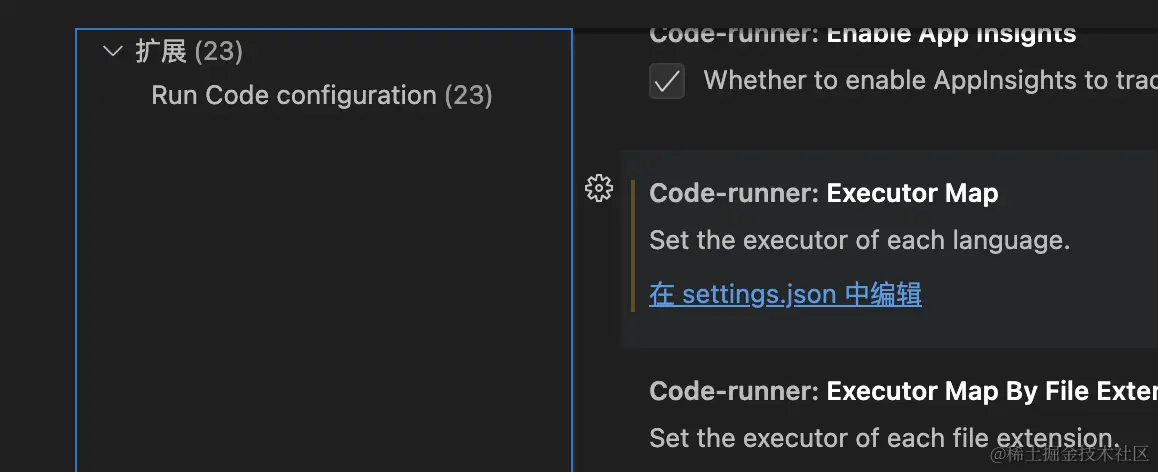This screenshot has width=1158, height=472.
Task: Click the modified indicator bar beside Executor Map
Action: [x=633, y=246]
